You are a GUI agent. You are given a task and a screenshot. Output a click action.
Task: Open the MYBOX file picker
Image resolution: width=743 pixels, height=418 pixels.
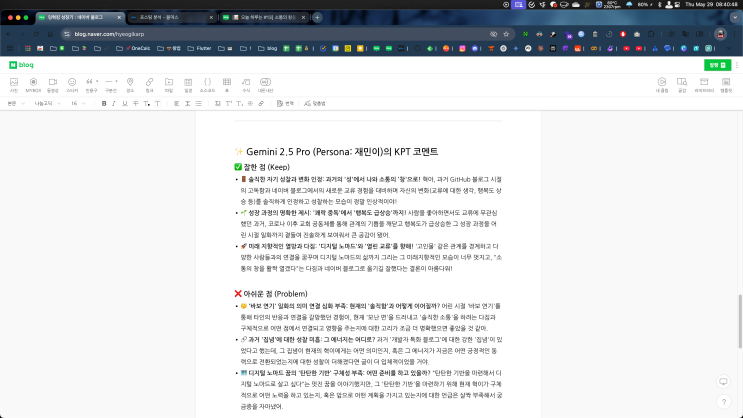33,85
